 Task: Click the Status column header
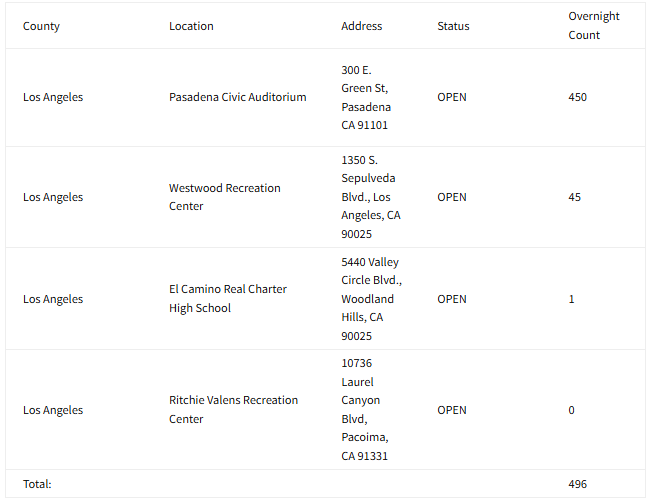click(453, 26)
